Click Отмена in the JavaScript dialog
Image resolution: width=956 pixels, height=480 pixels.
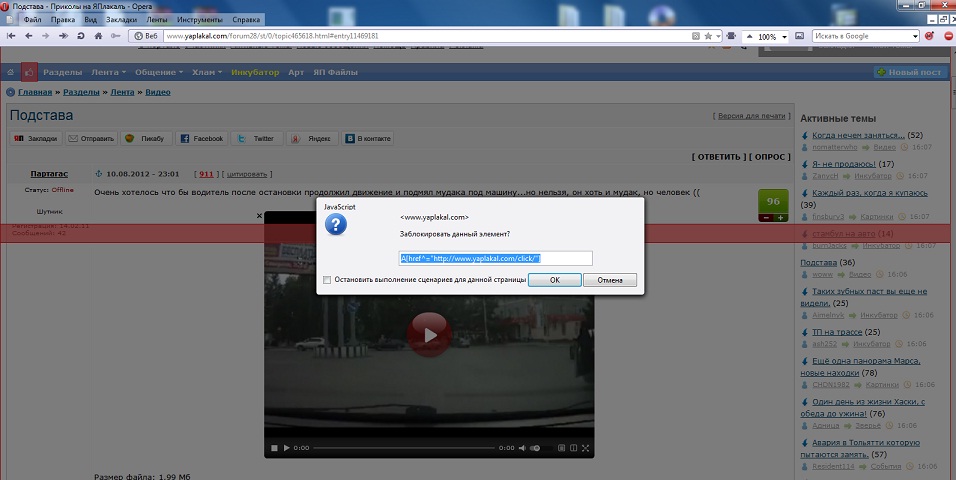point(610,280)
